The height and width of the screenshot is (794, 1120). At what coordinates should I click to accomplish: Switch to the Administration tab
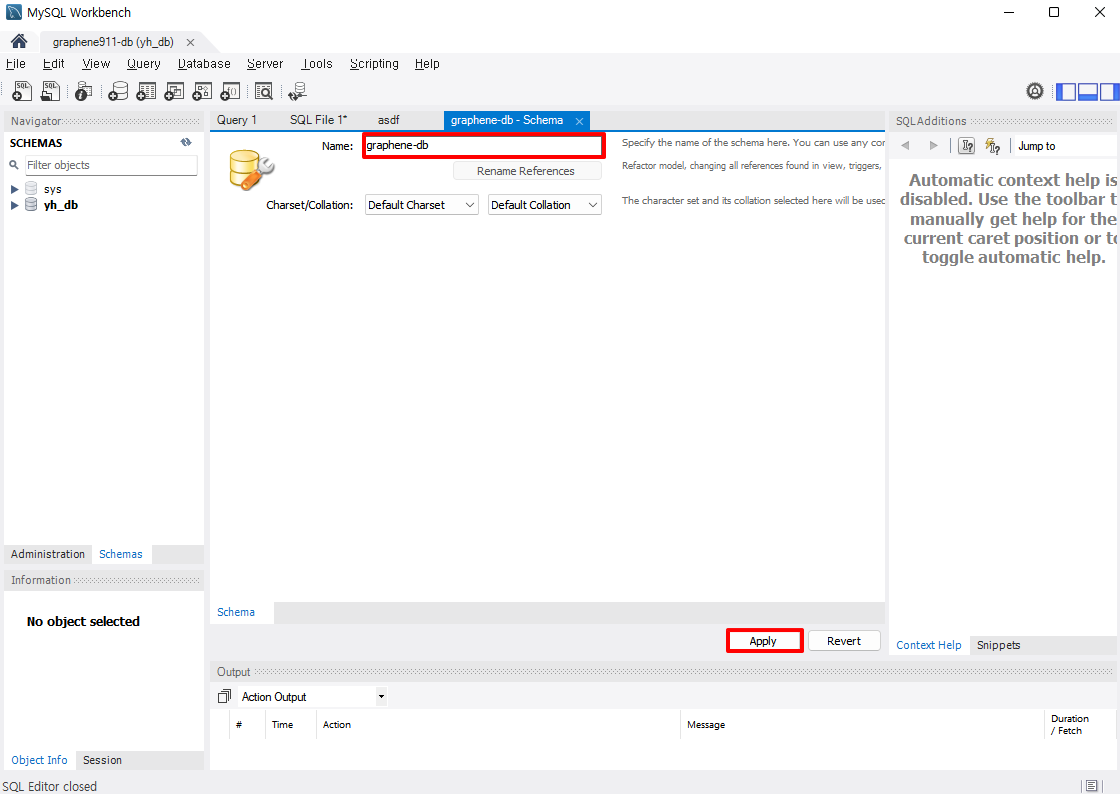point(48,554)
